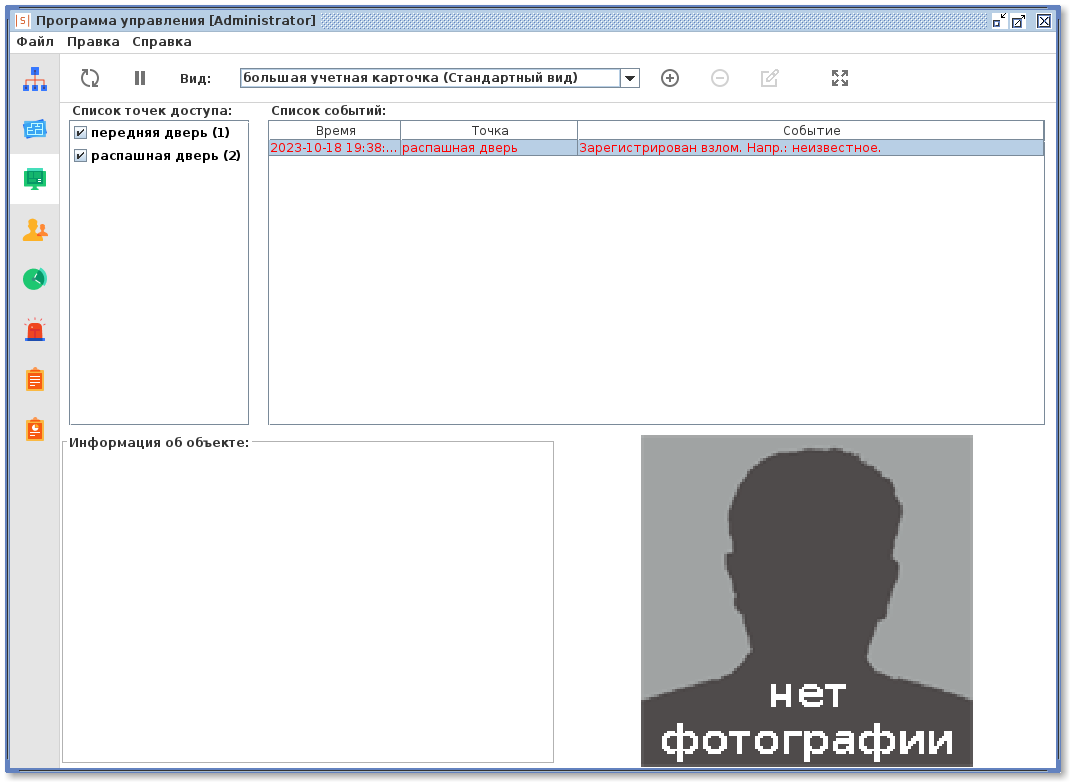Screen dimensions: 1070x782
Task: Click the refresh arrows toolbar icon
Action: tap(90, 78)
